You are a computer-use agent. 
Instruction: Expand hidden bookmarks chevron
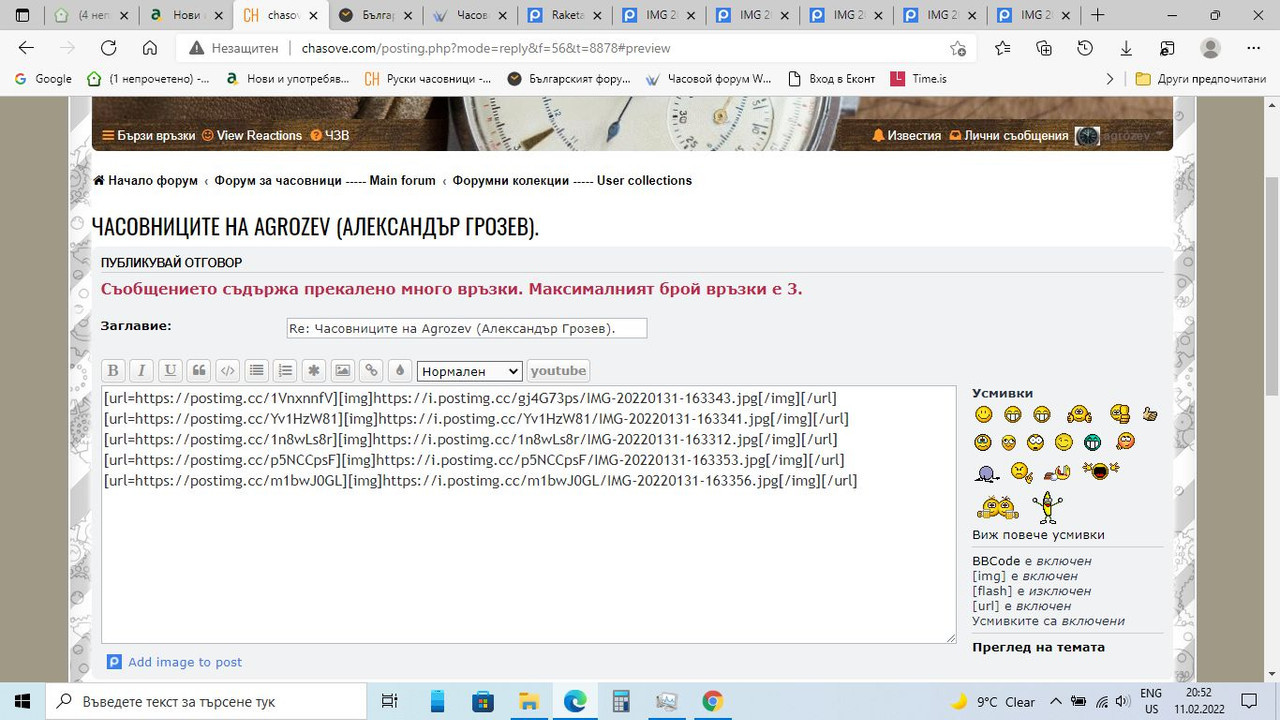[1110, 79]
